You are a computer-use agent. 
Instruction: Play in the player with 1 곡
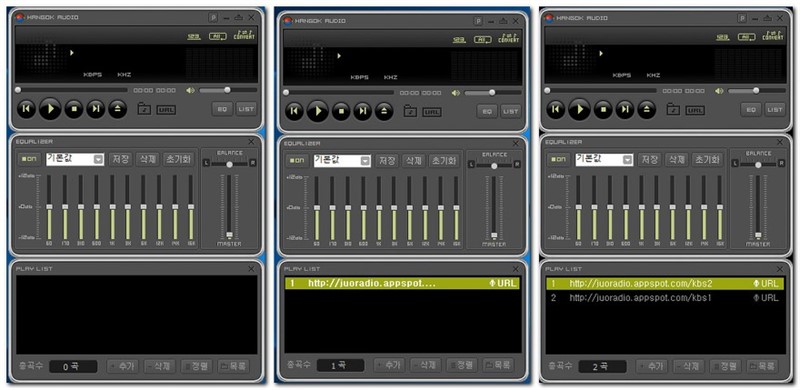317,111
